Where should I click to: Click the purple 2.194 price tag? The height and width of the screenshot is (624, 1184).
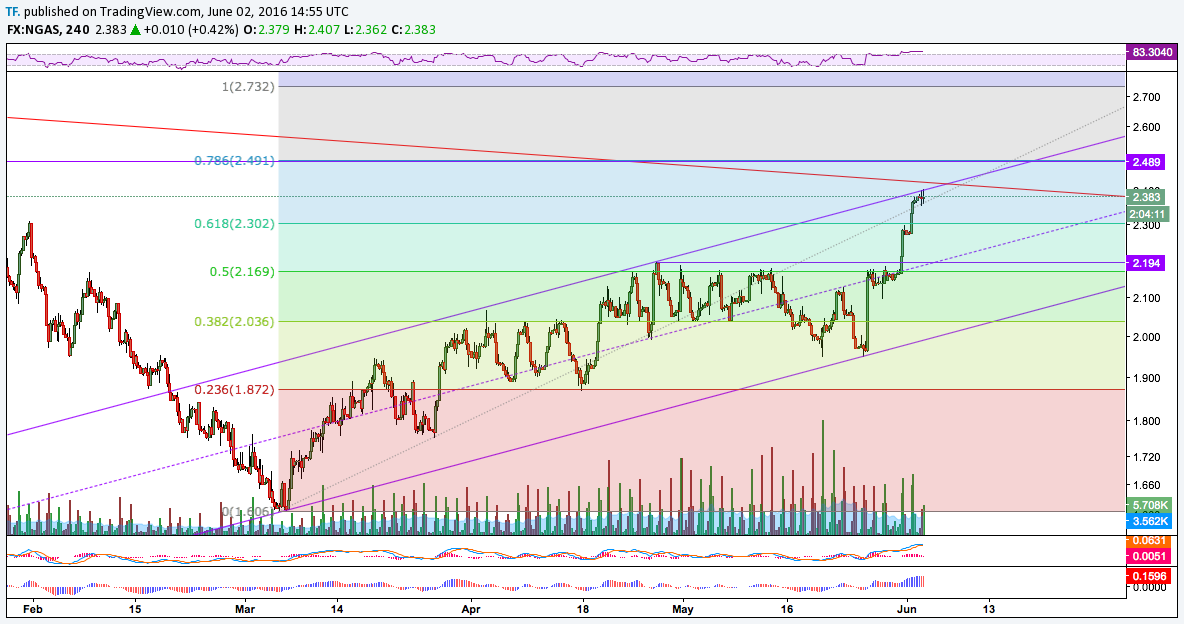tap(1145, 263)
